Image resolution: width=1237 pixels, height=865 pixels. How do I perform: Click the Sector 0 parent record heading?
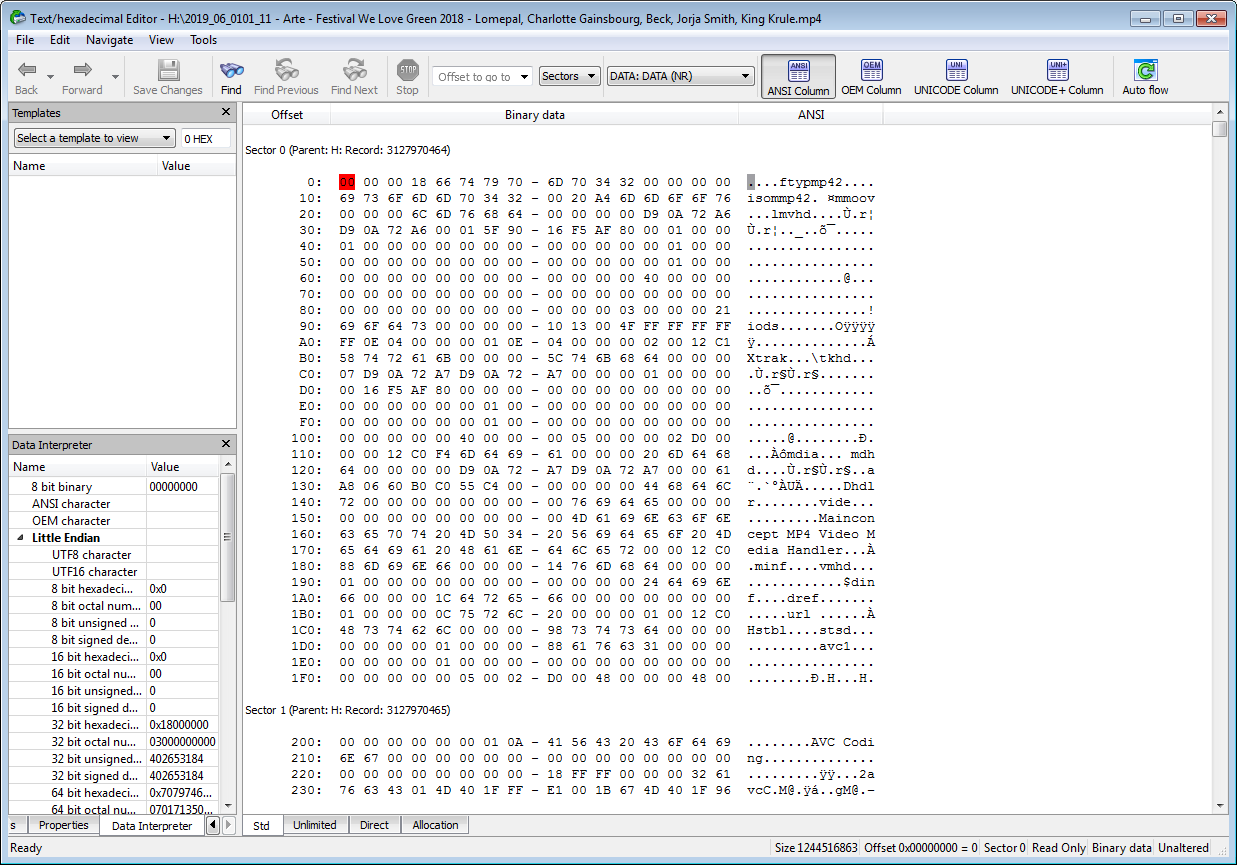(x=347, y=150)
